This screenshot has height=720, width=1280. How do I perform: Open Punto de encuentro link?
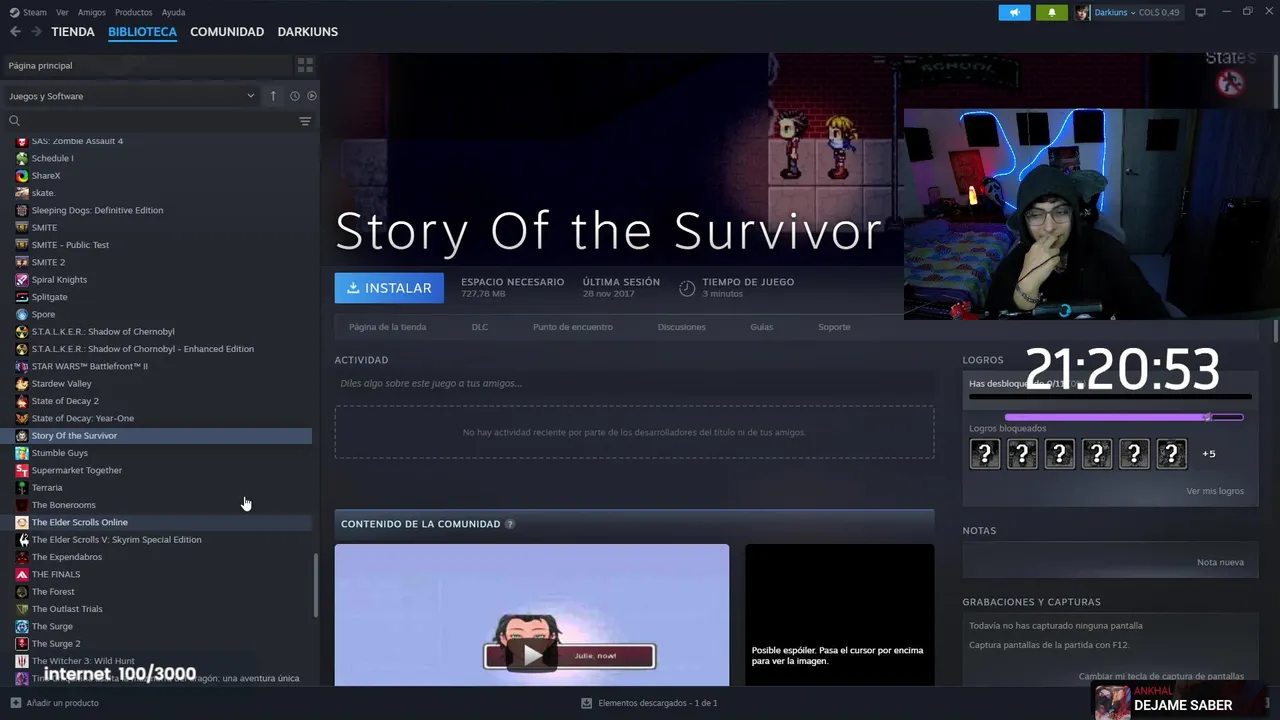[573, 327]
